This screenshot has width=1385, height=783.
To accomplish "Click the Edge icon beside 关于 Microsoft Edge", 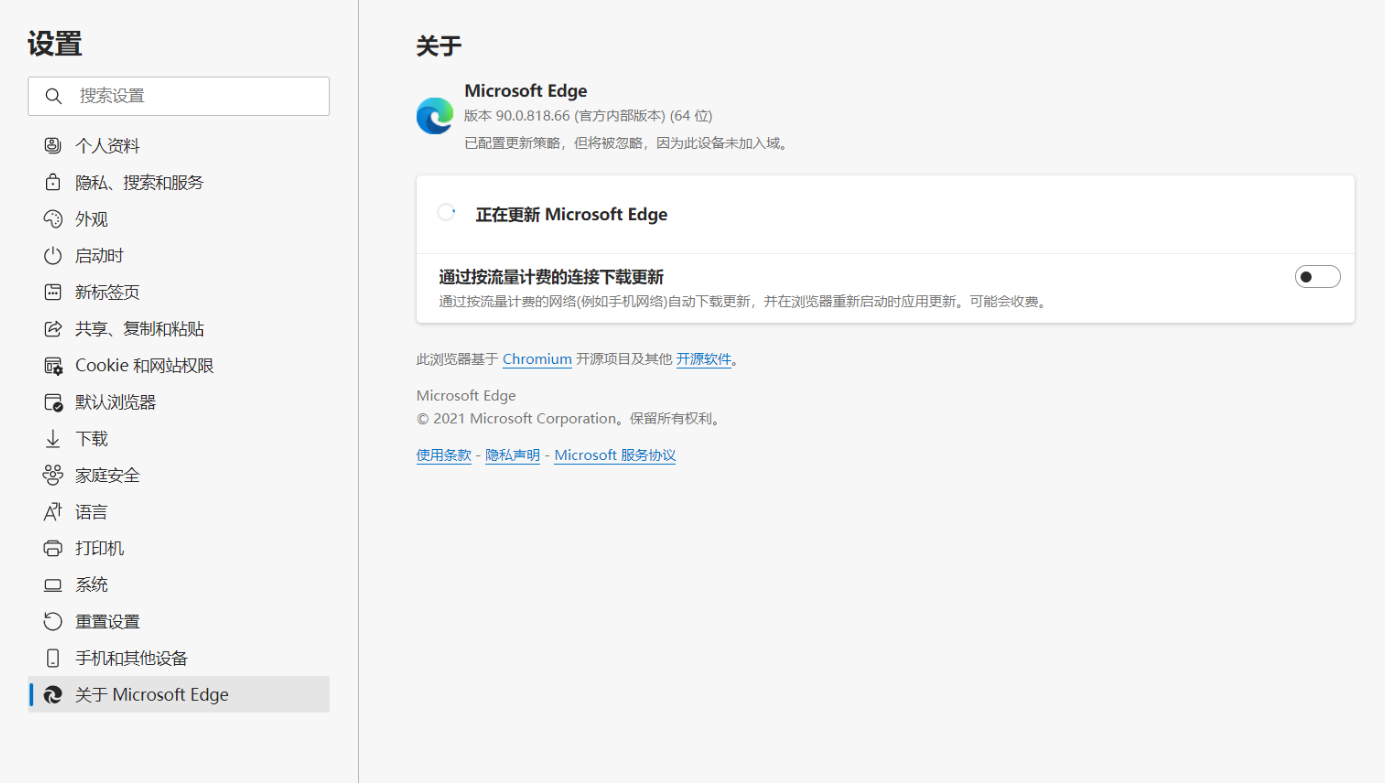I will pyautogui.click(x=53, y=695).
